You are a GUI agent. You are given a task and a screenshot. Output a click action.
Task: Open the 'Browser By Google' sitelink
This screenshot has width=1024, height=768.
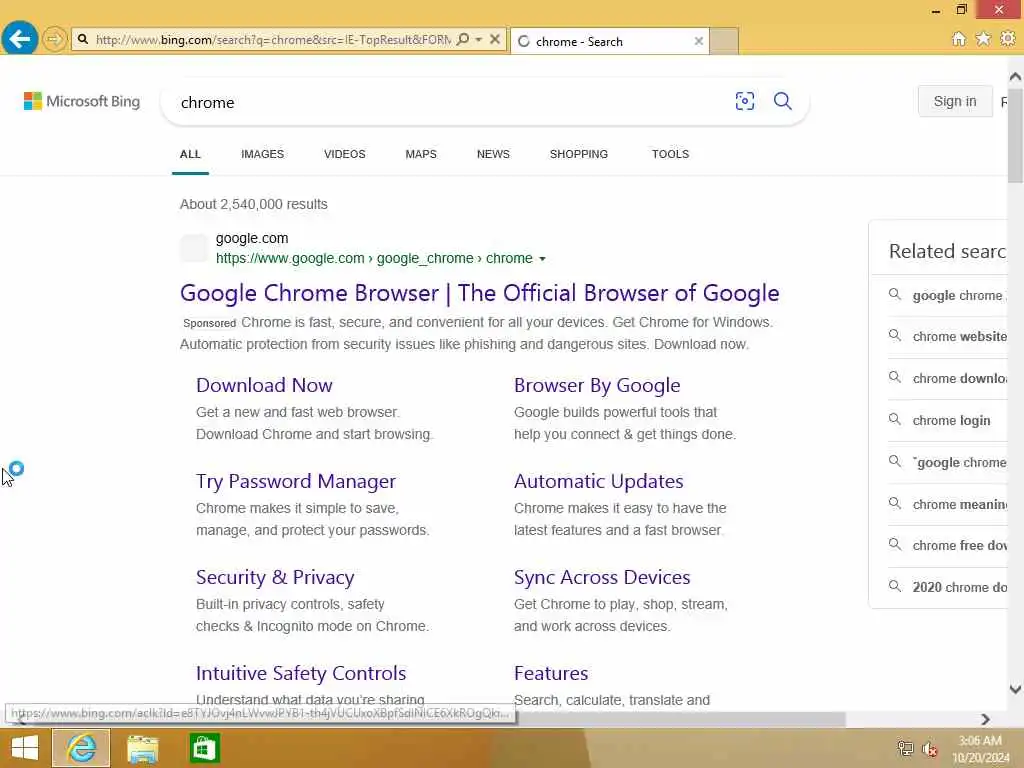(x=597, y=385)
